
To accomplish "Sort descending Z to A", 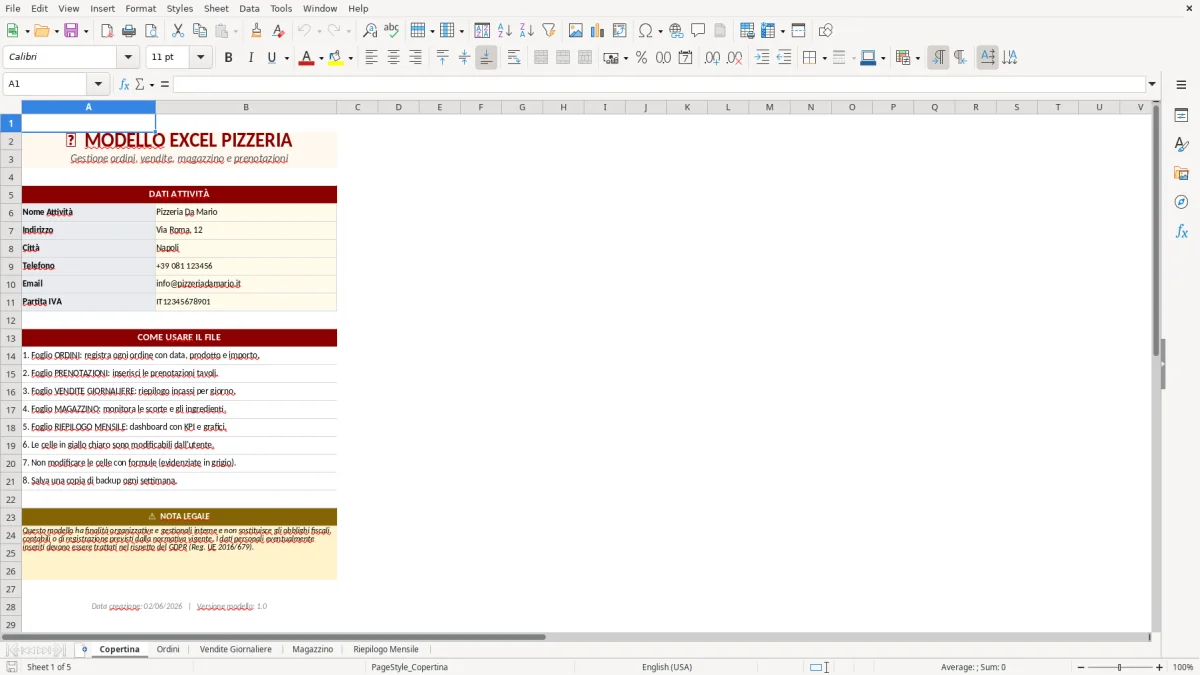I will click(527, 31).
